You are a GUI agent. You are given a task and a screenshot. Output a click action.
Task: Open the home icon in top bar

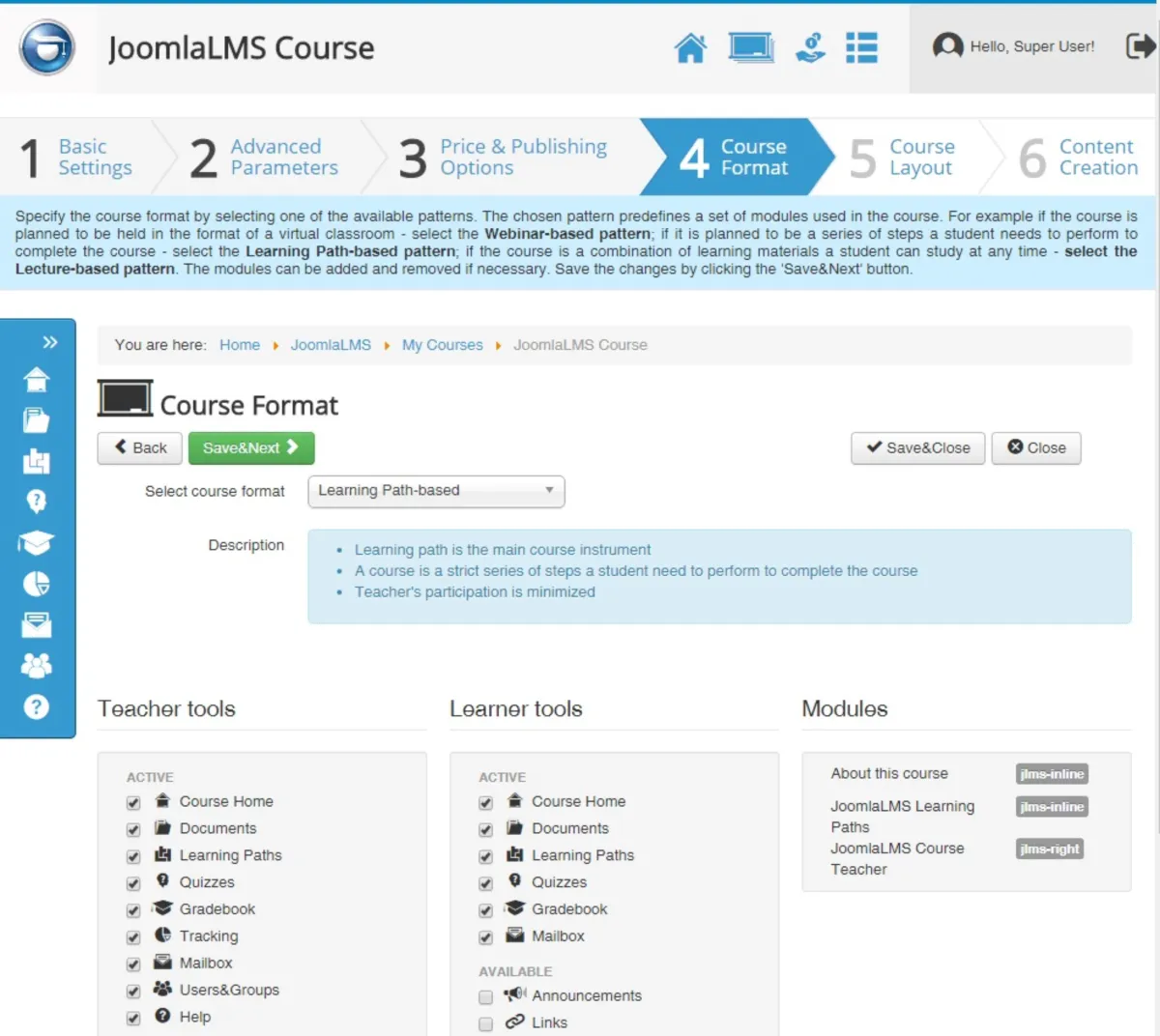(x=690, y=47)
